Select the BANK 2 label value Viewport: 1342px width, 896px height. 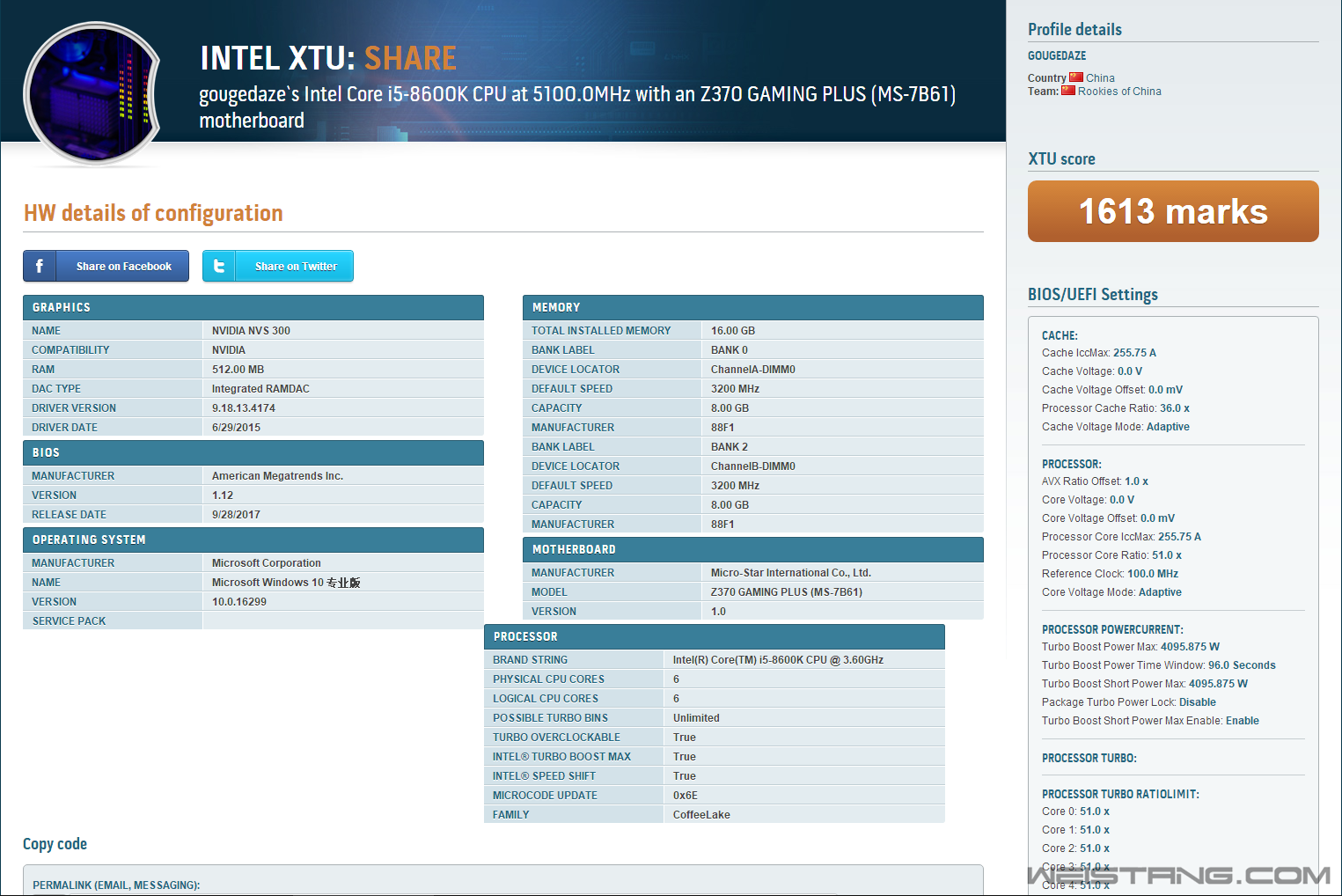[x=730, y=447]
